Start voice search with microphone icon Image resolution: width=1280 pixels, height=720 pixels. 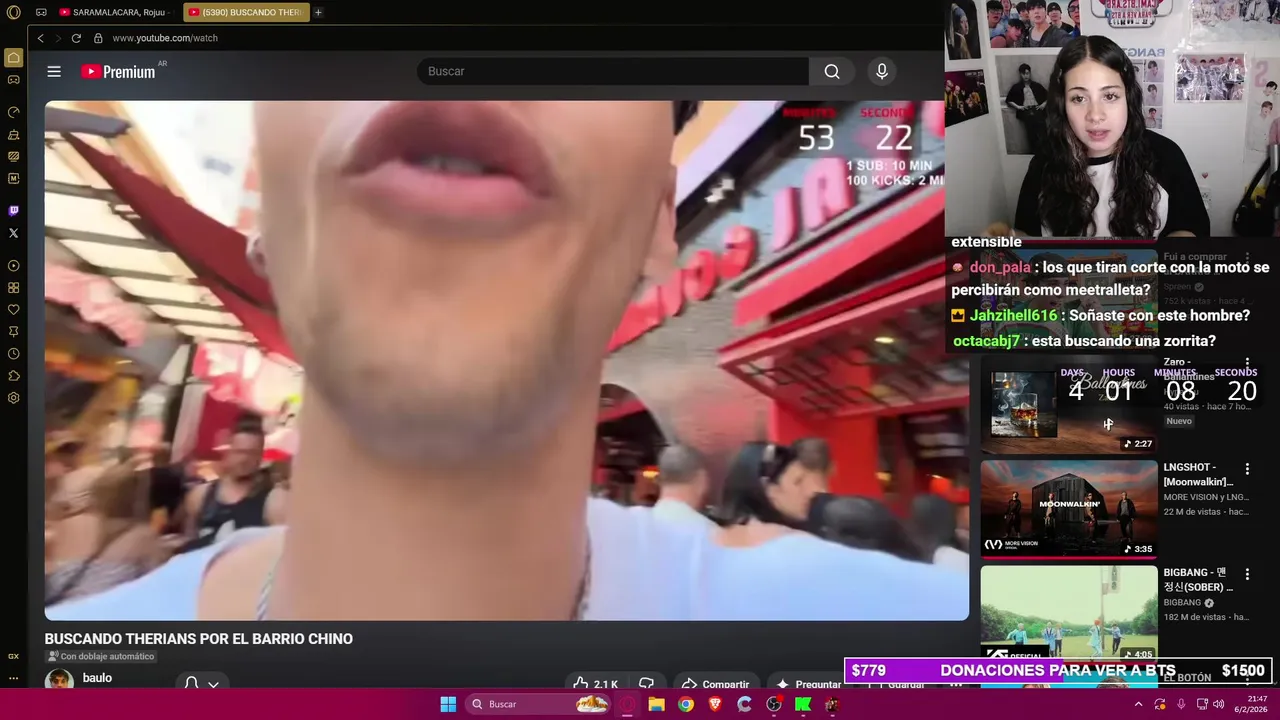tap(882, 71)
